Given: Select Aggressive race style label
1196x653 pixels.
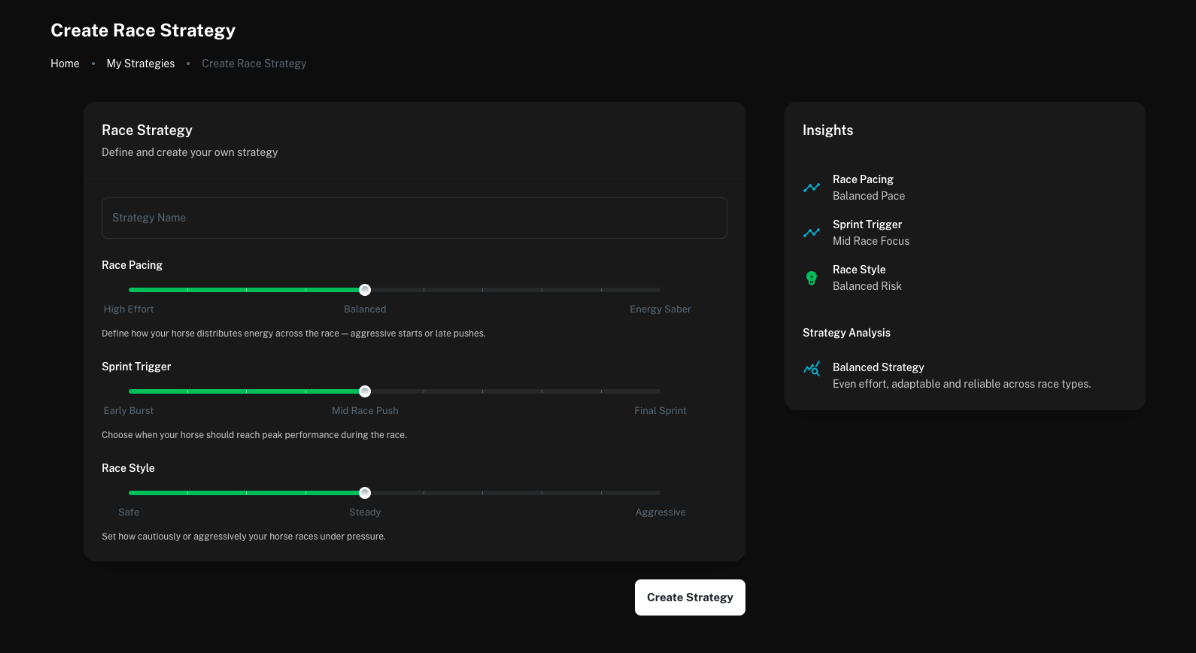Looking at the screenshot, I should coord(660,513).
